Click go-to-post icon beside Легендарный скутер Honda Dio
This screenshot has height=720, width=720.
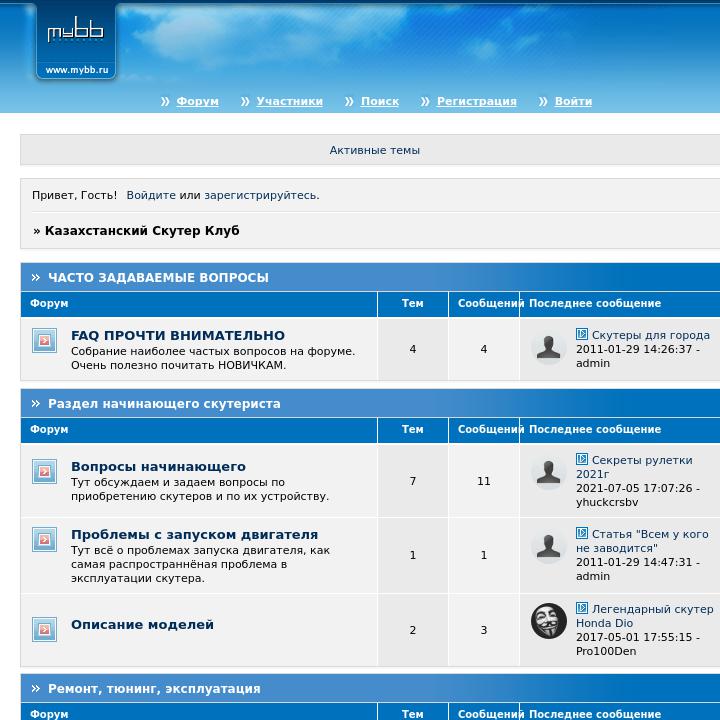coord(582,608)
